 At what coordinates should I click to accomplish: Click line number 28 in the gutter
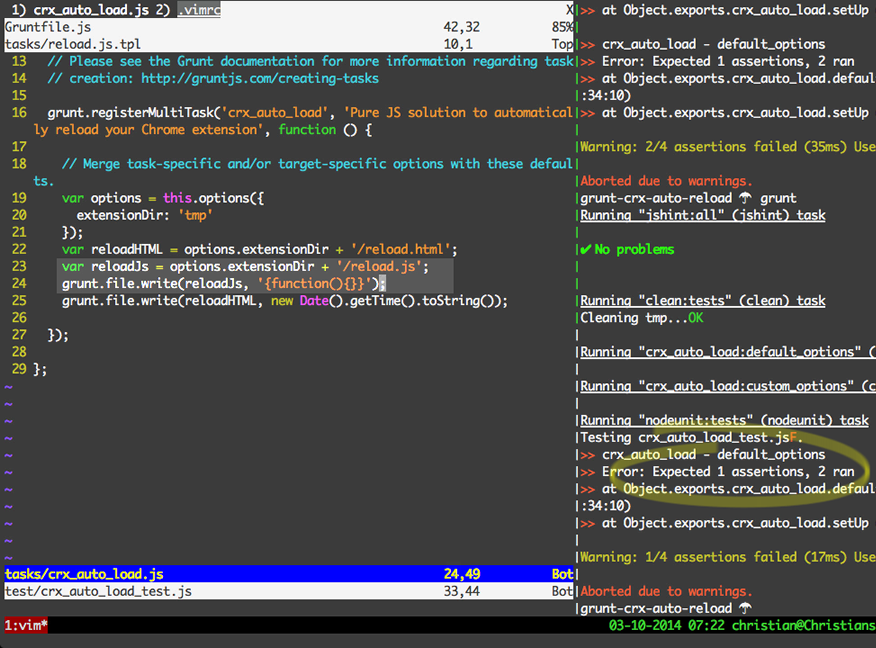click(19, 351)
